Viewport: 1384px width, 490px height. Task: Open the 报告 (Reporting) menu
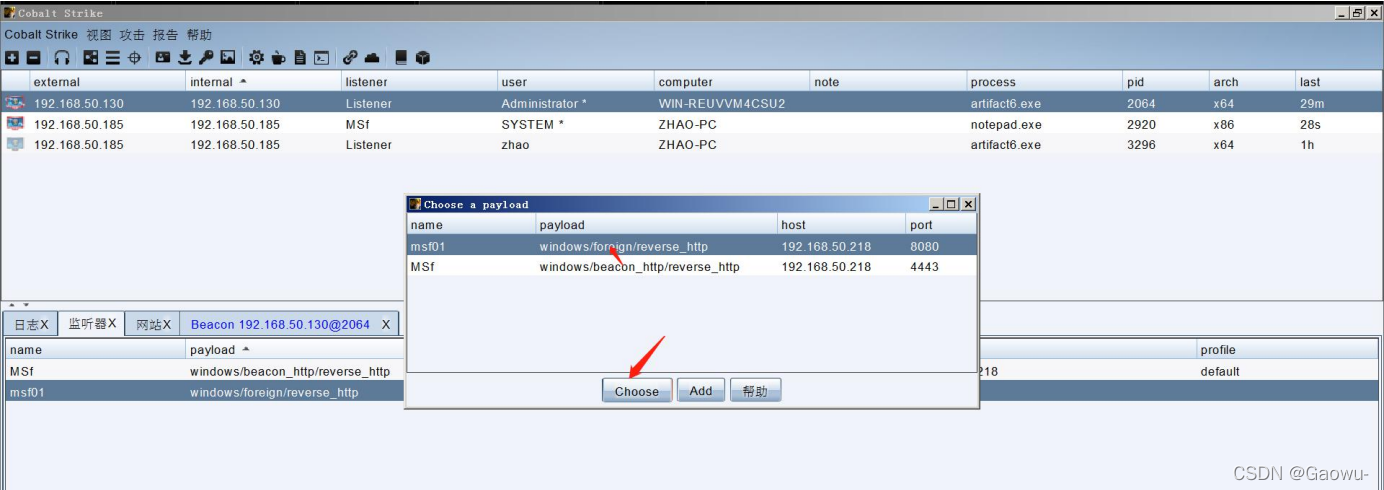(x=166, y=35)
